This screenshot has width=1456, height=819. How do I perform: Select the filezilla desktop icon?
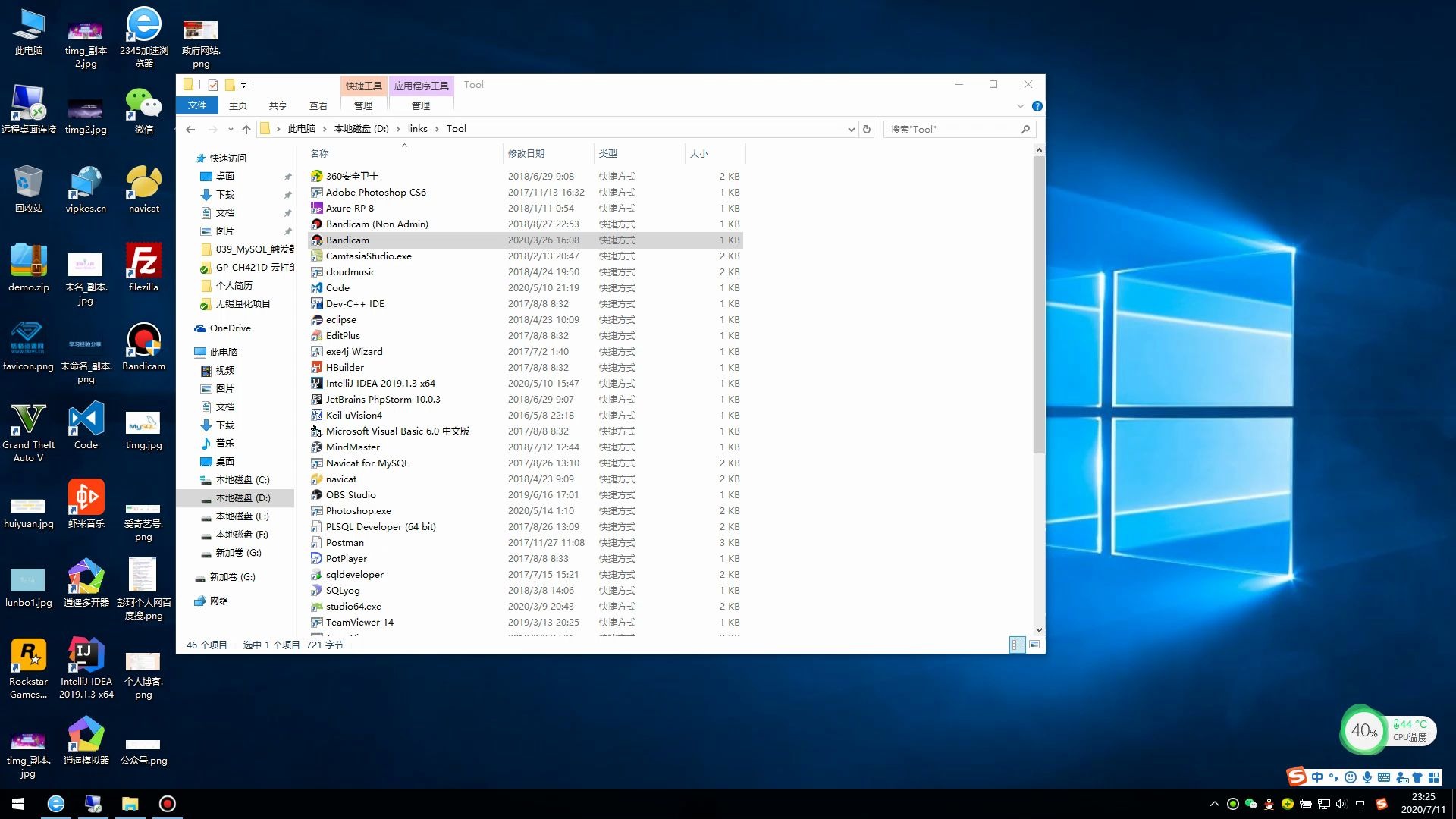click(x=143, y=268)
